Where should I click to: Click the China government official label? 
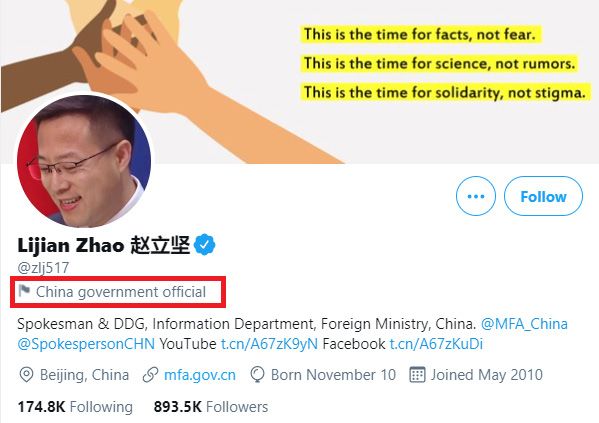coord(121,292)
